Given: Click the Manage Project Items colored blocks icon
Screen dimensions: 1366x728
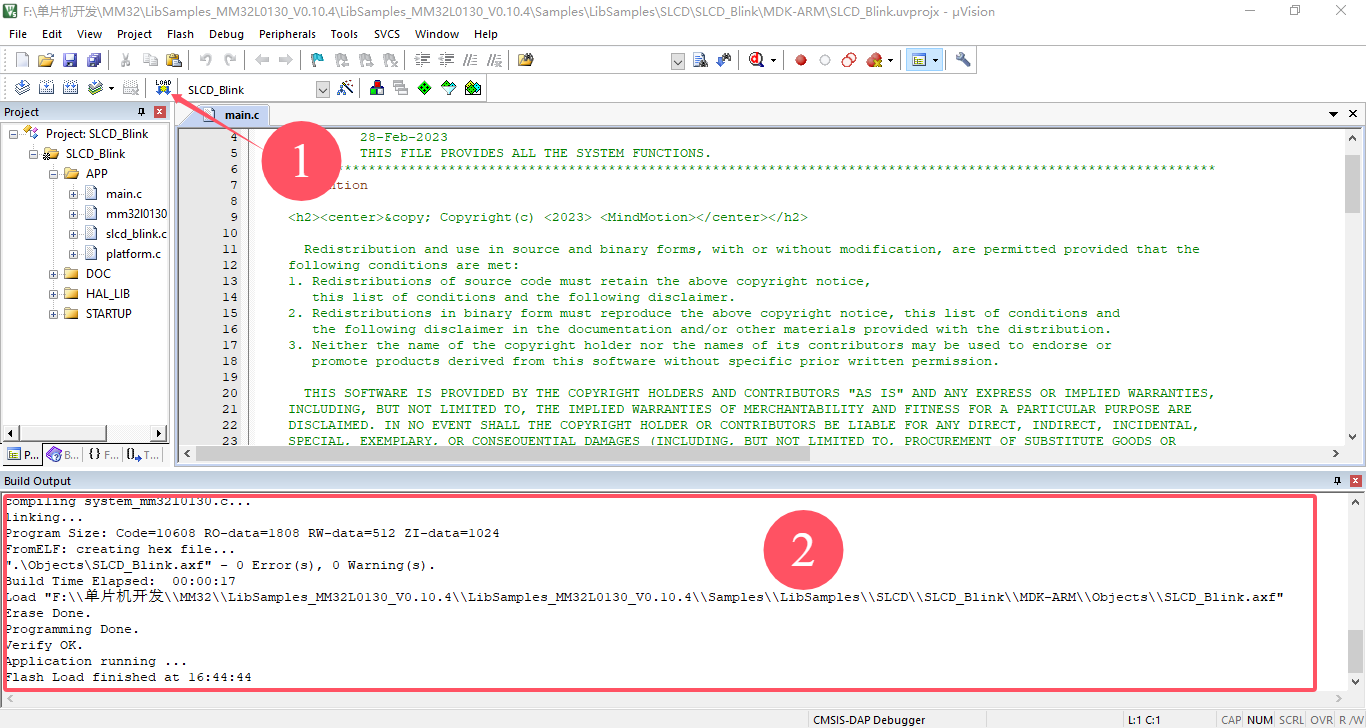Looking at the screenshot, I should click(x=377, y=88).
